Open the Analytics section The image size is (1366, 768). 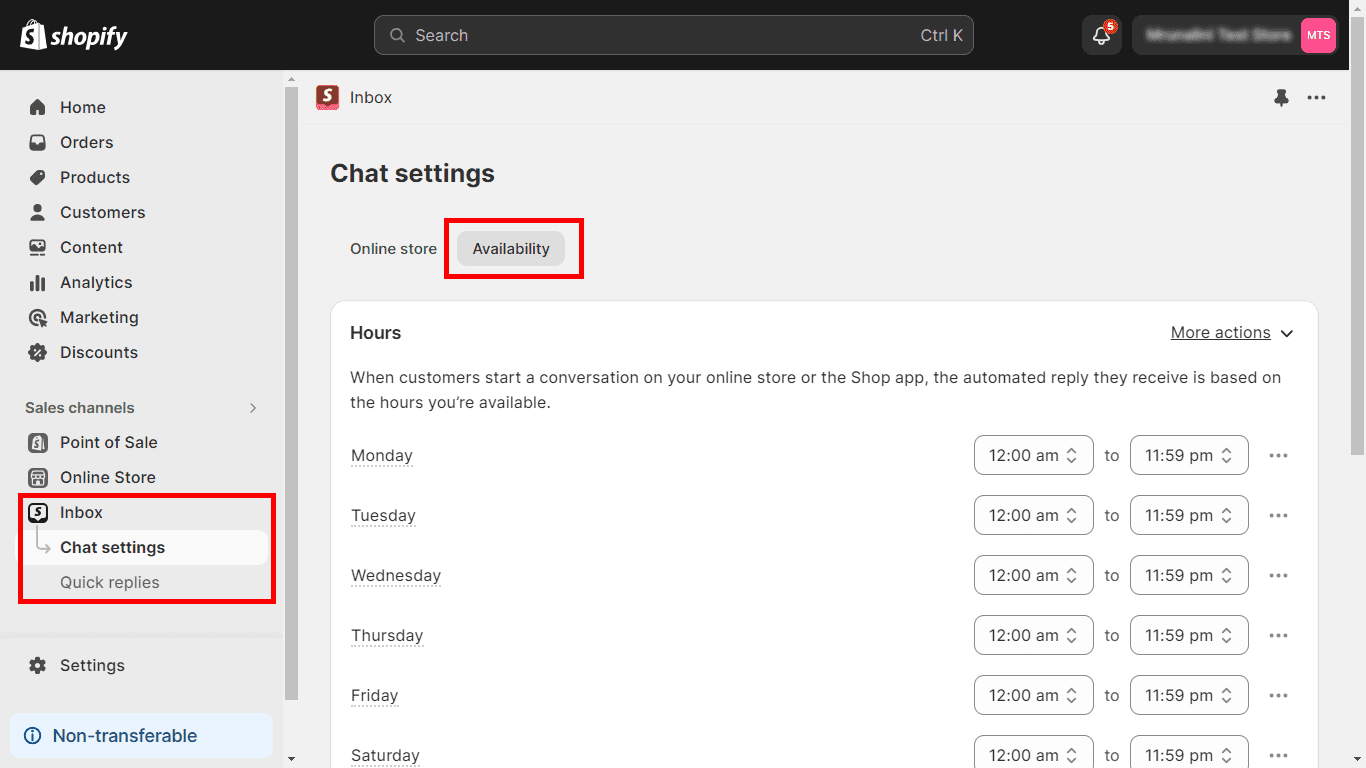coord(94,282)
